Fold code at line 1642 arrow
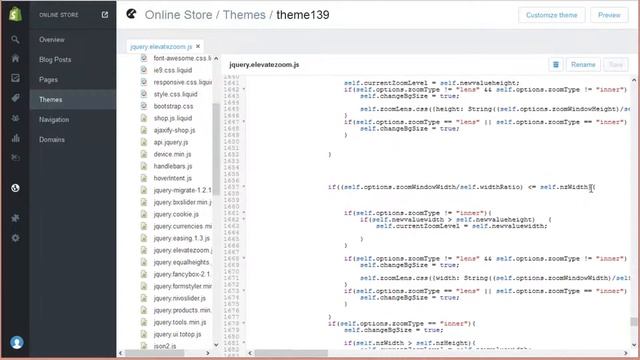This screenshot has width=640, height=360. pyautogui.click(x=244, y=89)
